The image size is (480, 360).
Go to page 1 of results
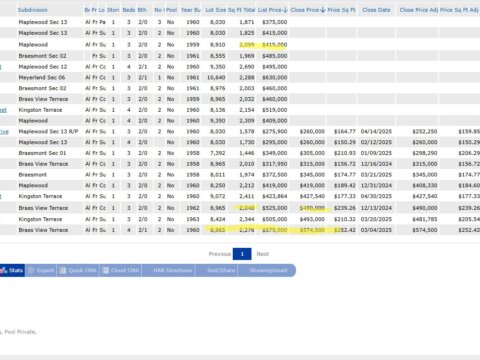pyautogui.click(x=242, y=254)
